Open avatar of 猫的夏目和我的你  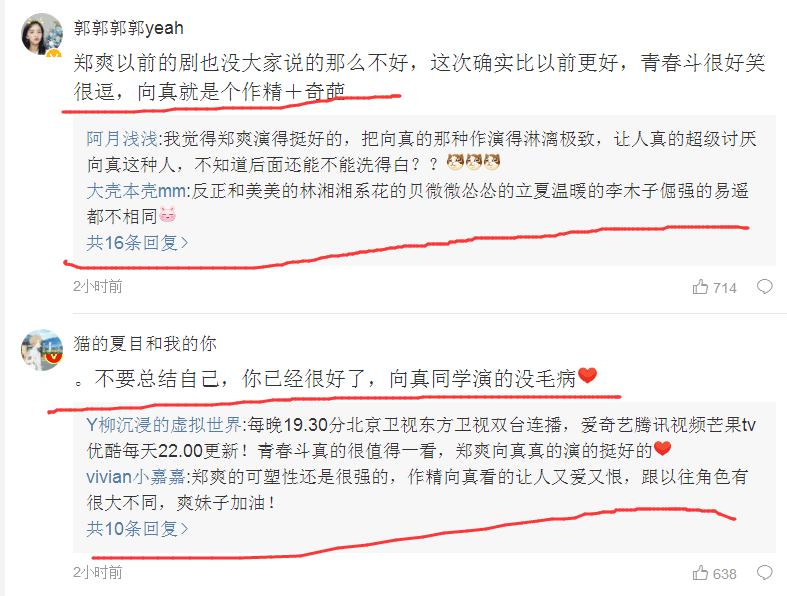coord(42,350)
